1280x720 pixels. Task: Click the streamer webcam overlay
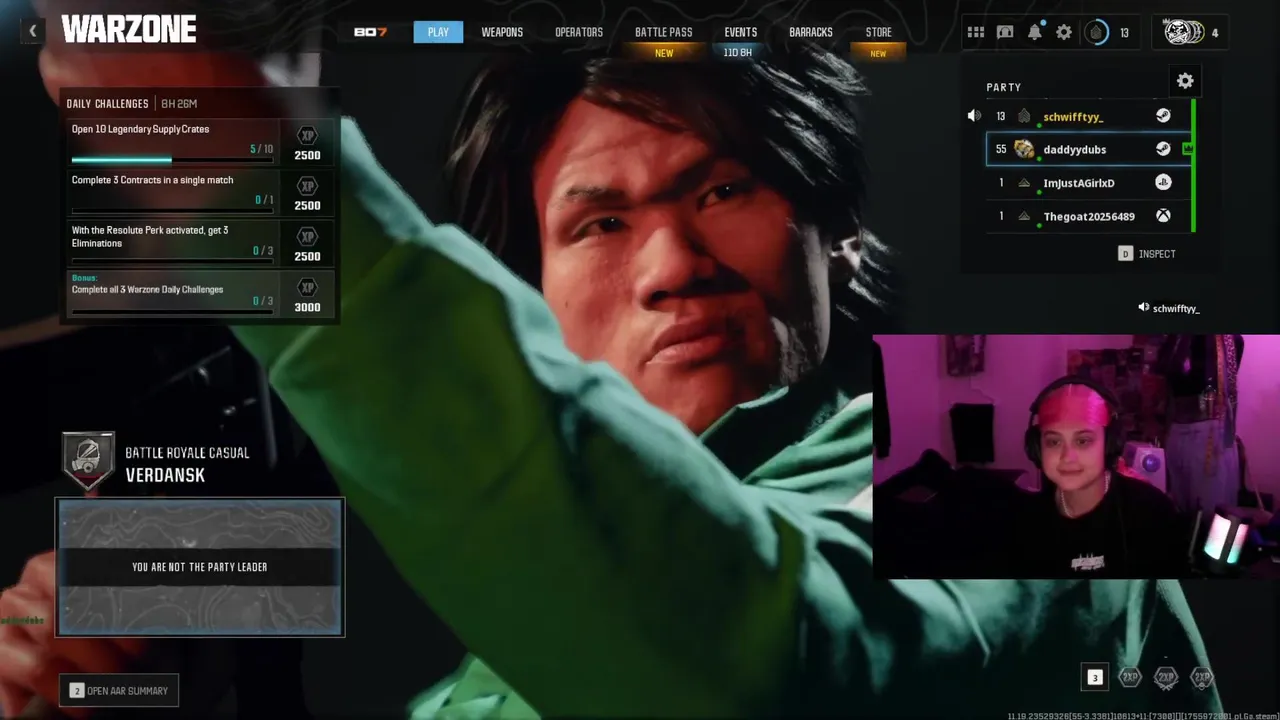click(1076, 457)
